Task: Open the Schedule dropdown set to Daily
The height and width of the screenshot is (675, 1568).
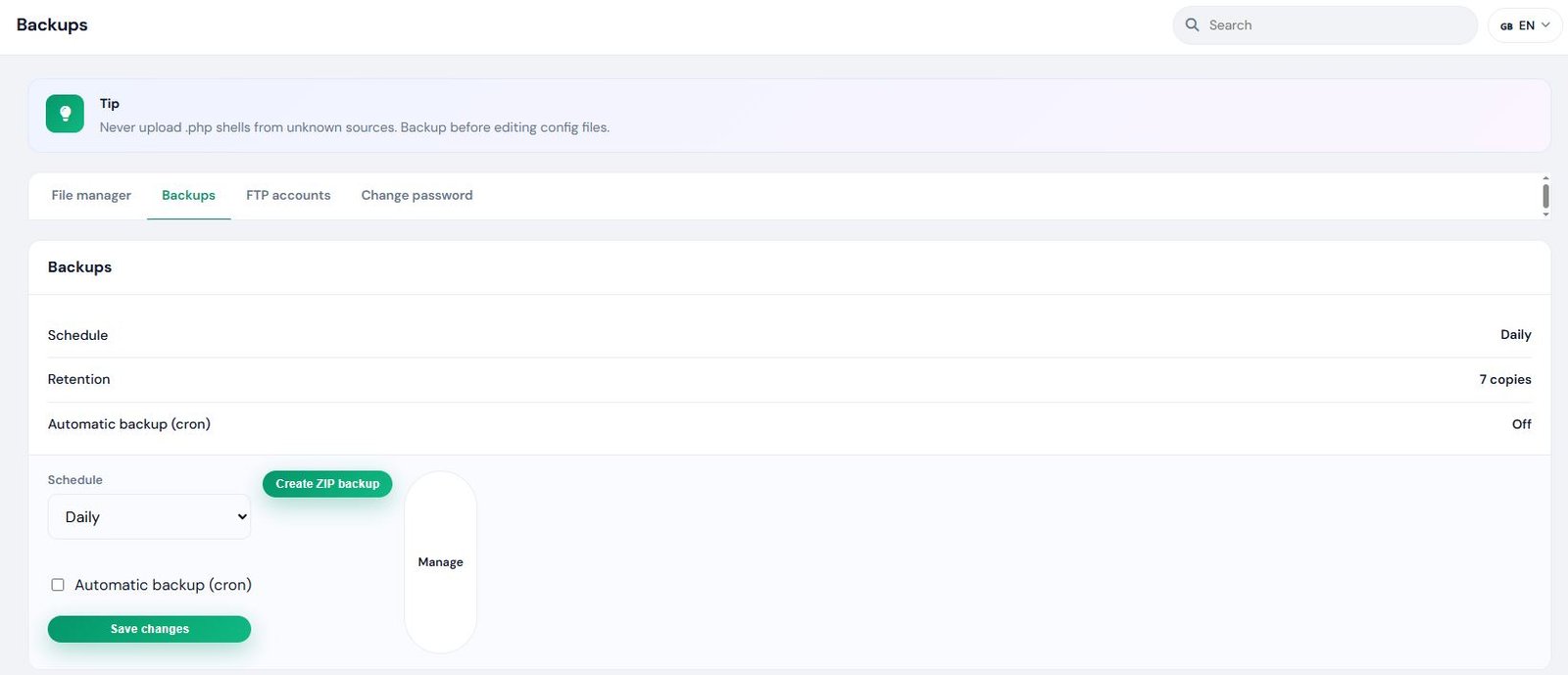Action: coord(149,516)
